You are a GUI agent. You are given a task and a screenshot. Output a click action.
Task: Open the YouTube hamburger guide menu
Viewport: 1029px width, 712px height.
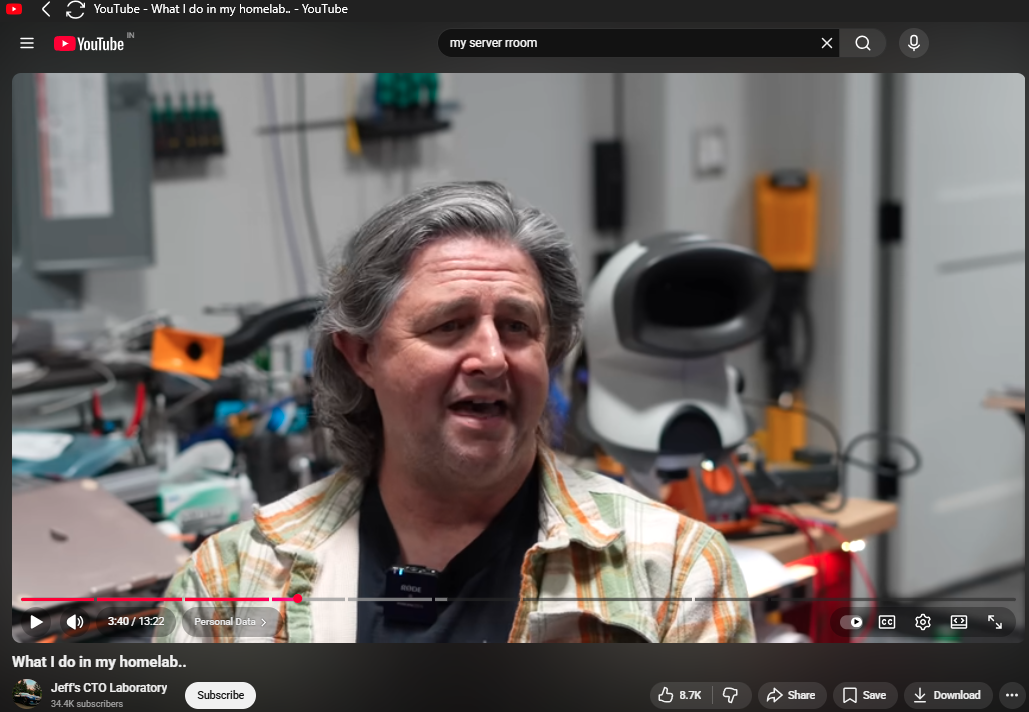click(x=27, y=43)
